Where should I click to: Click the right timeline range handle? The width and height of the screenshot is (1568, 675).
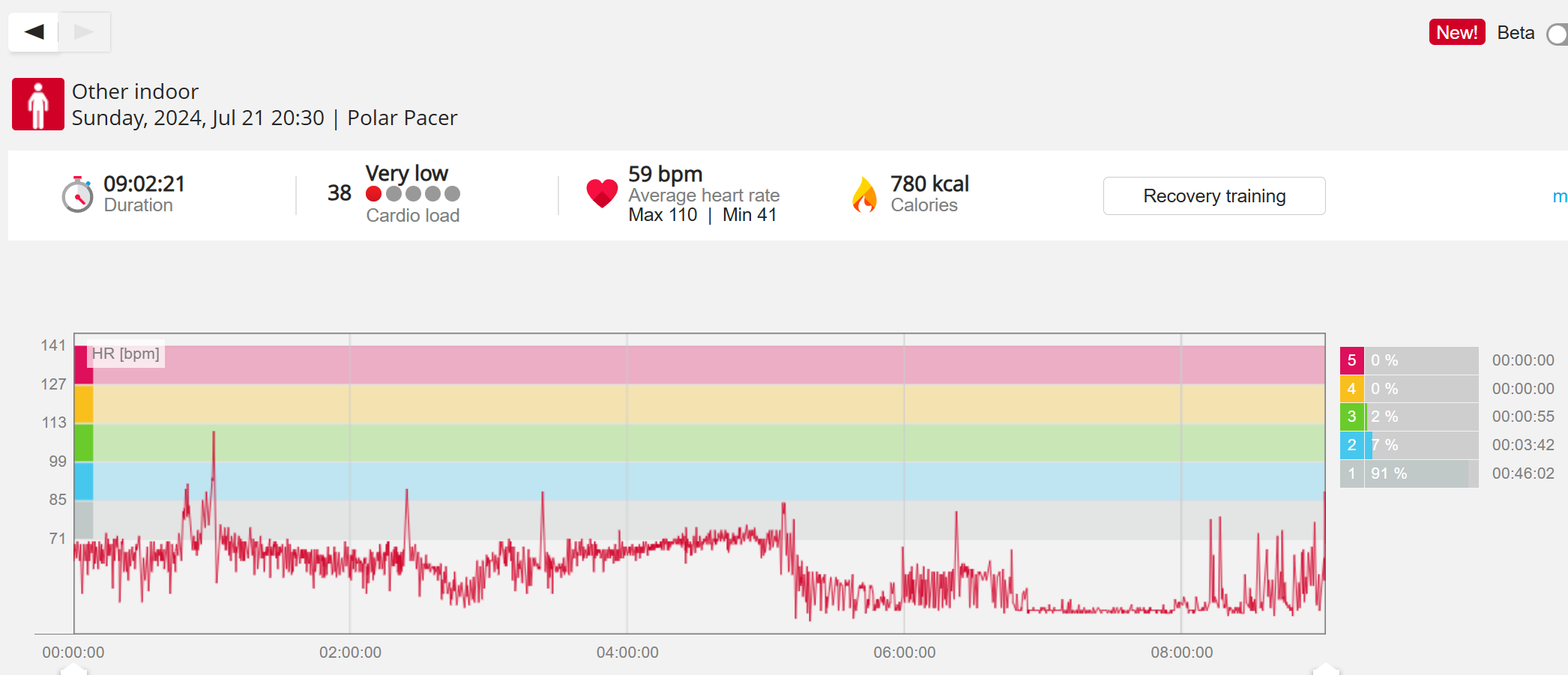(1325, 668)
